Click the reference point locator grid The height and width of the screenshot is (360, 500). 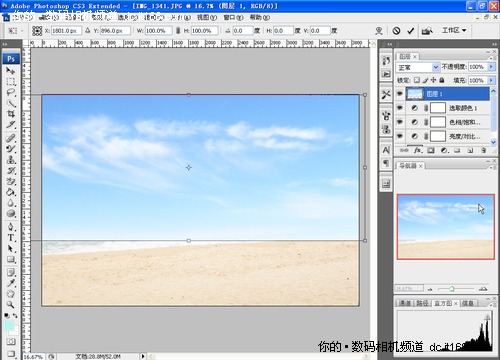37,31
